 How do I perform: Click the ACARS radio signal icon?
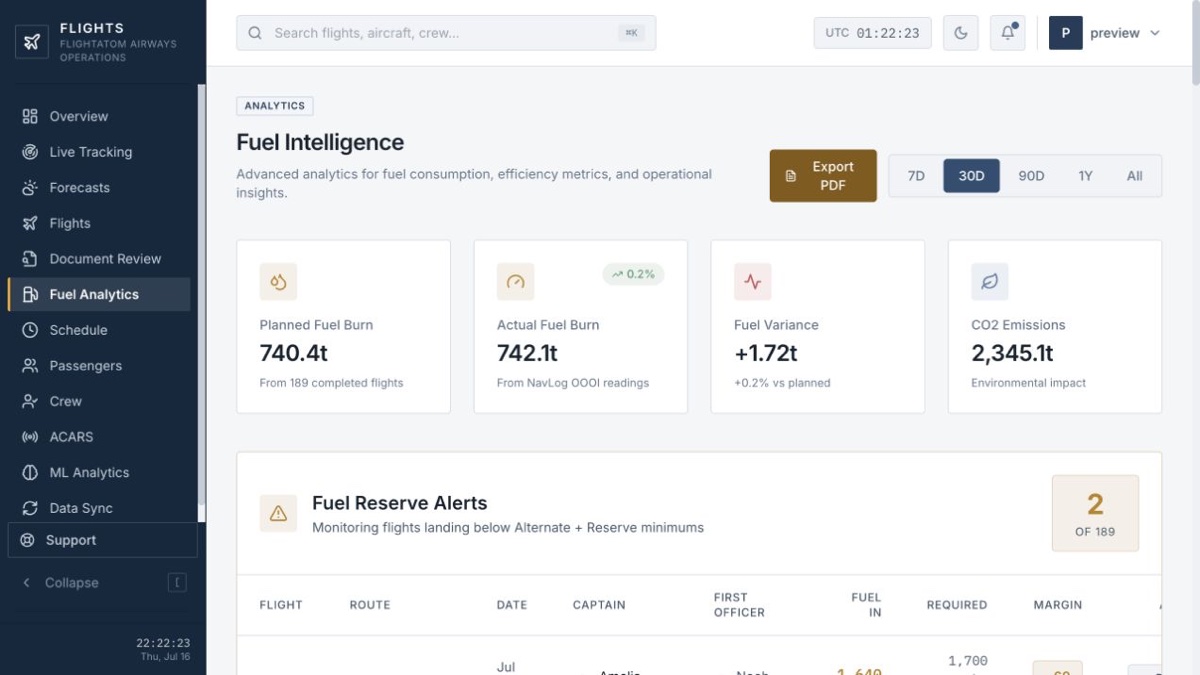point(30,437)
